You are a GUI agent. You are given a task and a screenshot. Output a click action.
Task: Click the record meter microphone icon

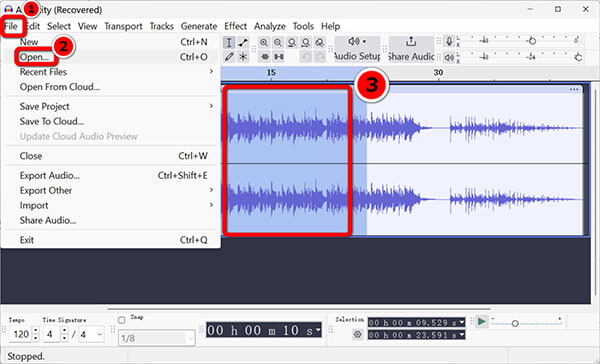(449, 41)
